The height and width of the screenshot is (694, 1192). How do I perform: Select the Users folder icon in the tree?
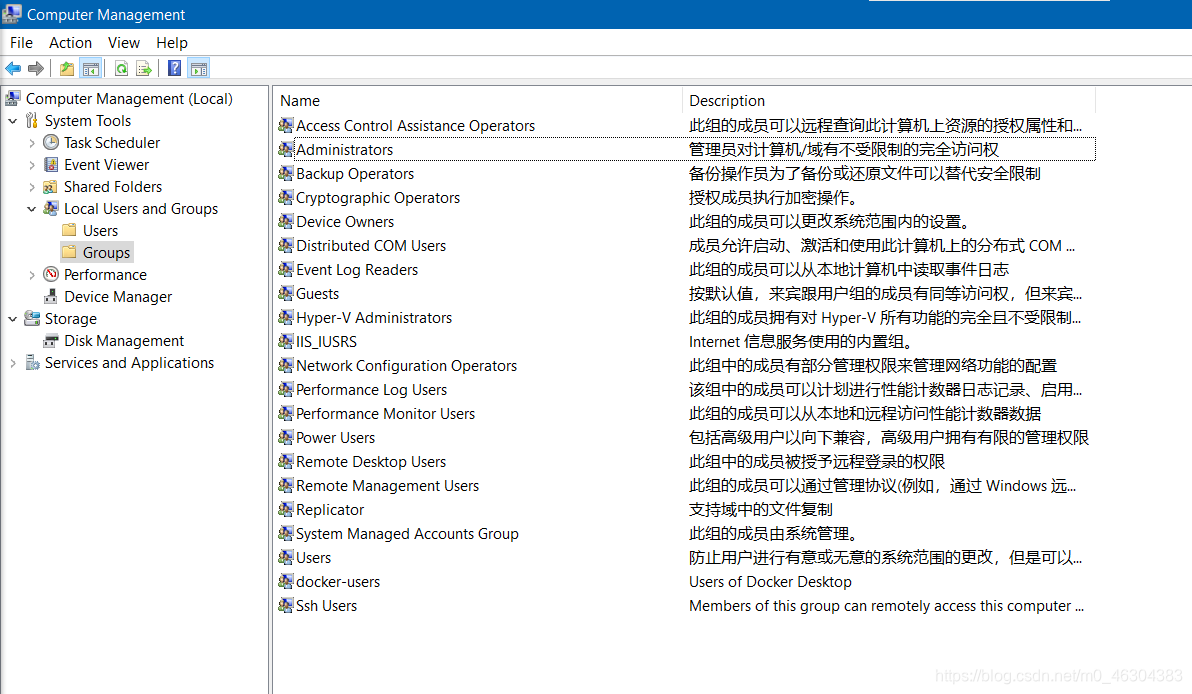(69, 230)
